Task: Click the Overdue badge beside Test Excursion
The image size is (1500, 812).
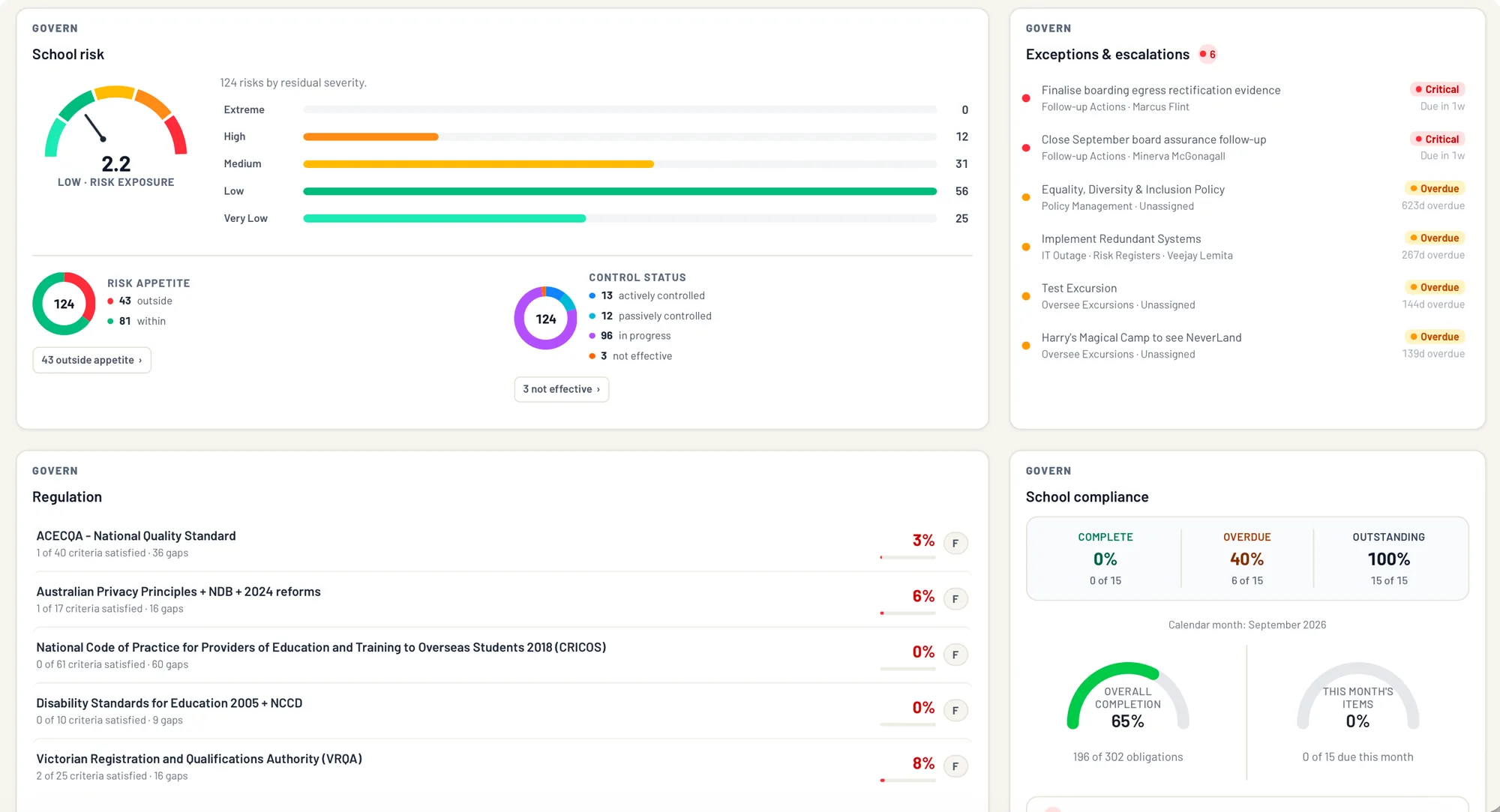Action: pyautogui.click(x=1435, y=287)
